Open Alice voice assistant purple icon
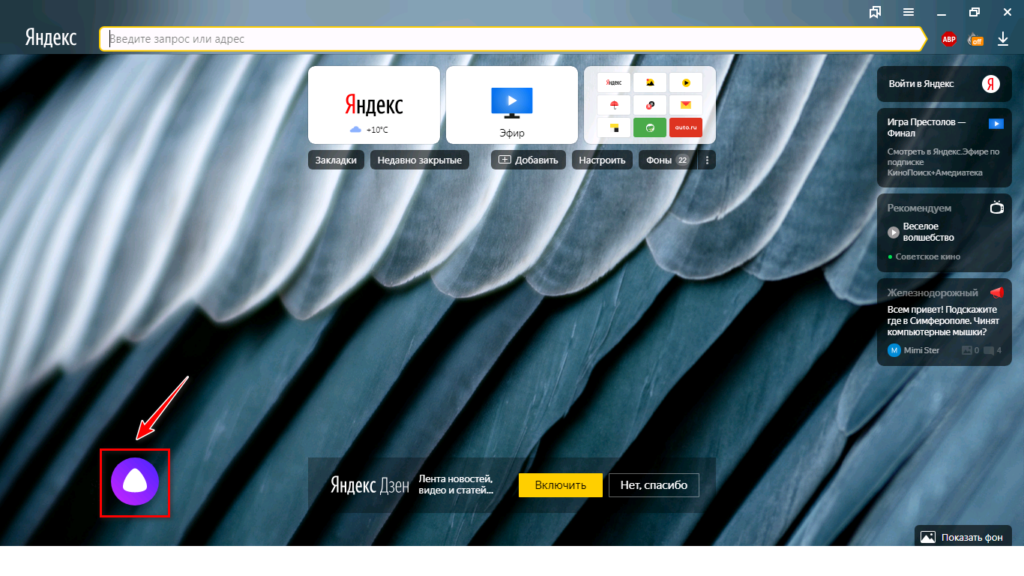The width and height of the screenshot is (1024, 576). pyautogui.click(x=135, y=482)
